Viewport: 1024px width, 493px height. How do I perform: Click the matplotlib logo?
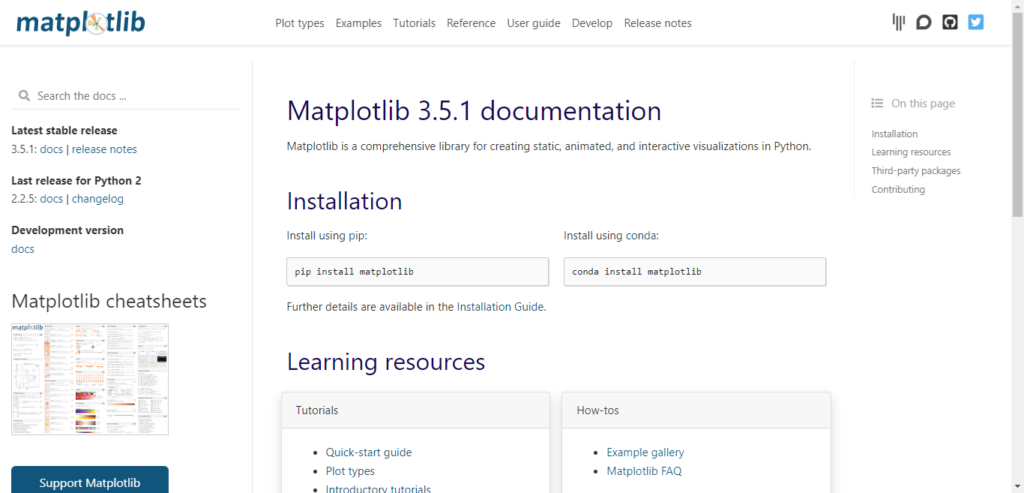(81, 24)
